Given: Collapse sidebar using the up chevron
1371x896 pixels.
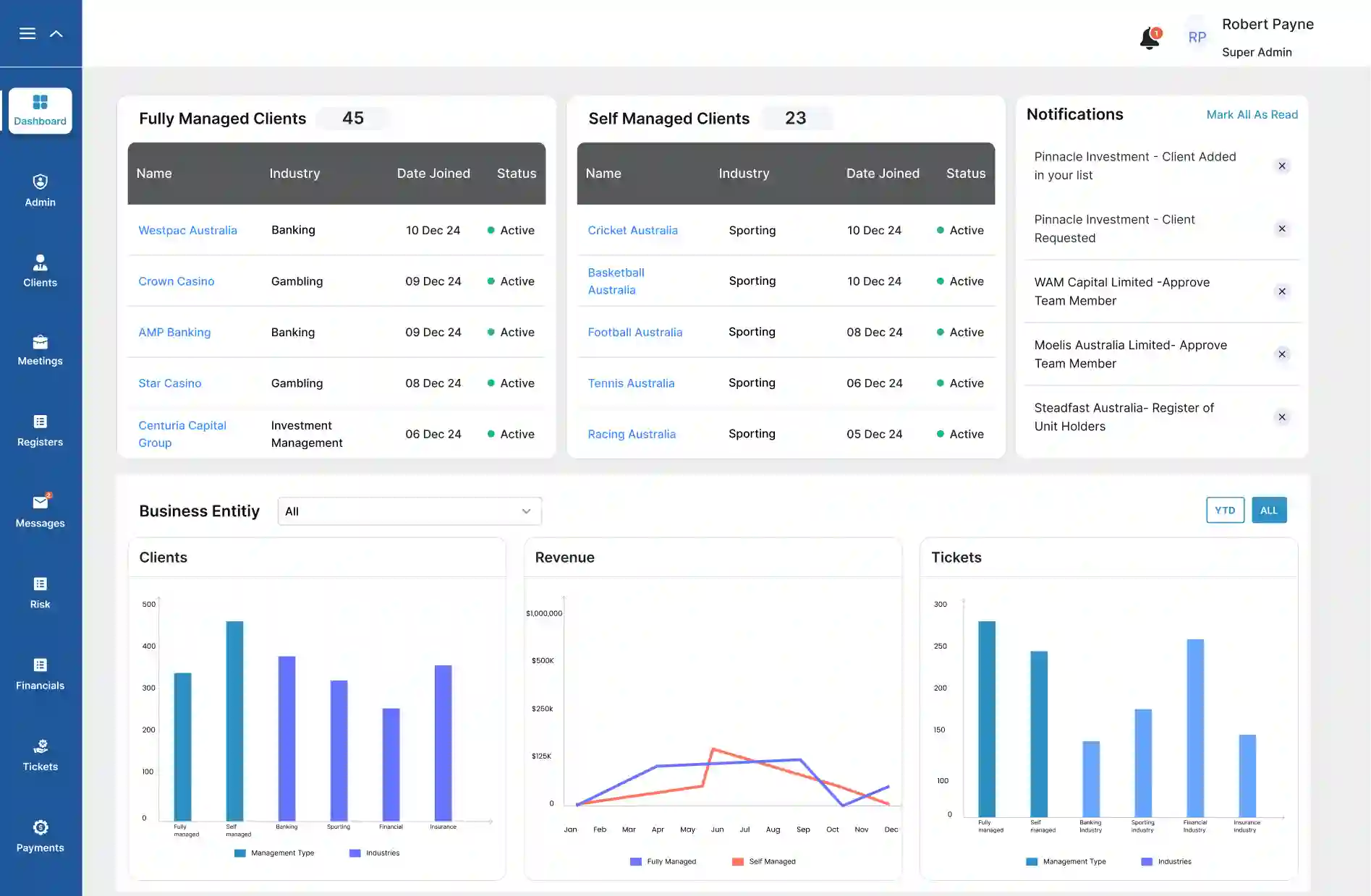Looking at the screenshot, I should pos(56,33).
